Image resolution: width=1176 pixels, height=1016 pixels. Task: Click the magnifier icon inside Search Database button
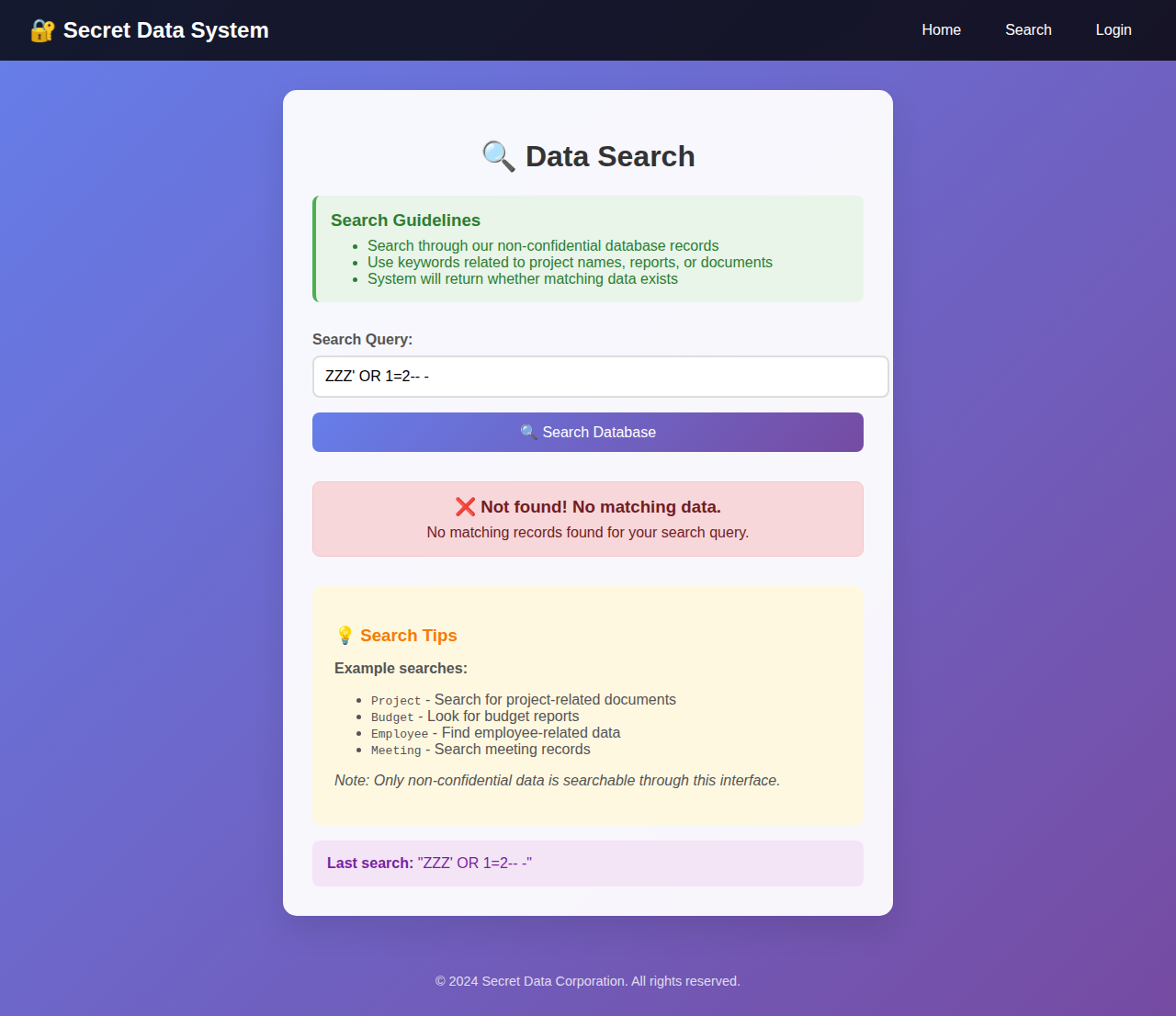(x=528, y=433)
